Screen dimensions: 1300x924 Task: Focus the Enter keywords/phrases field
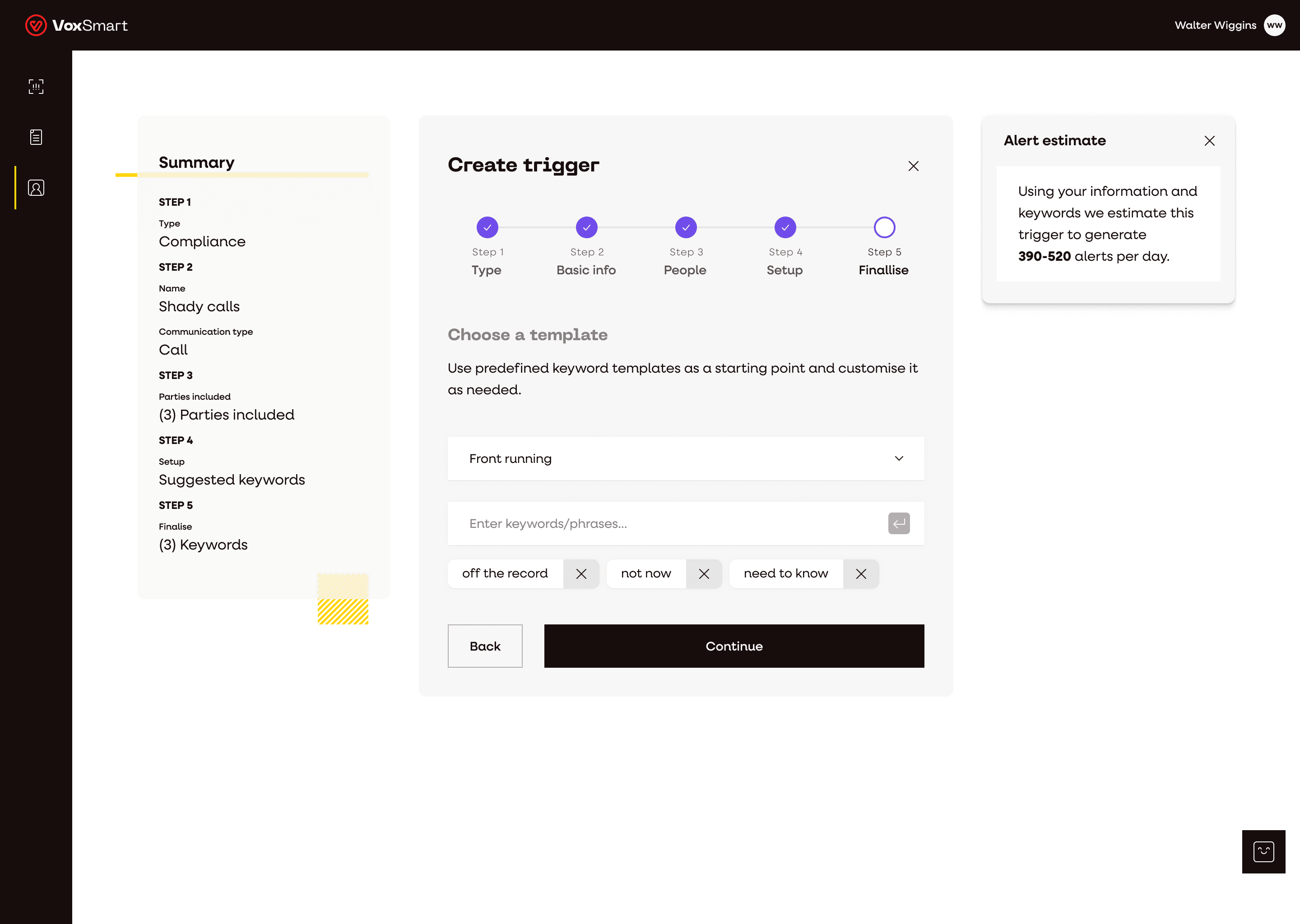tap(666, 523)
